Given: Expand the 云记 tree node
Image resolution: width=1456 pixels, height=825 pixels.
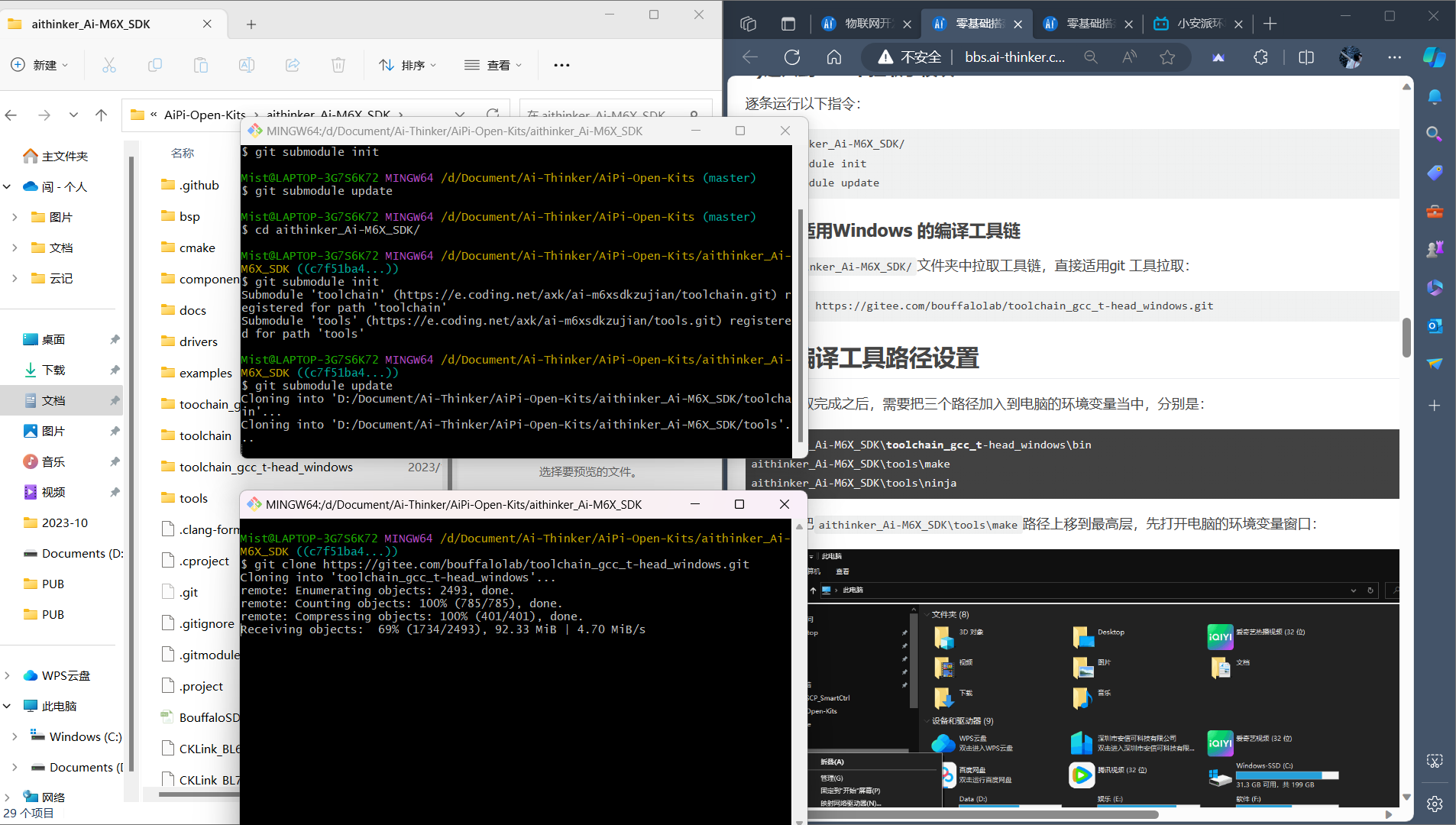Looking at the screenshot, I should pyautogui.click(x=15, y=279).
